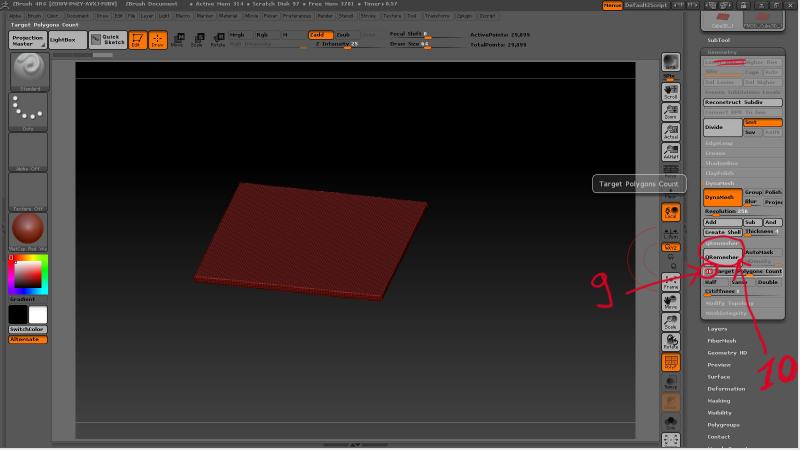Click the Scale view icon on right shelf
This screenshot has height=450, width=800.
[x=671, y=322]
